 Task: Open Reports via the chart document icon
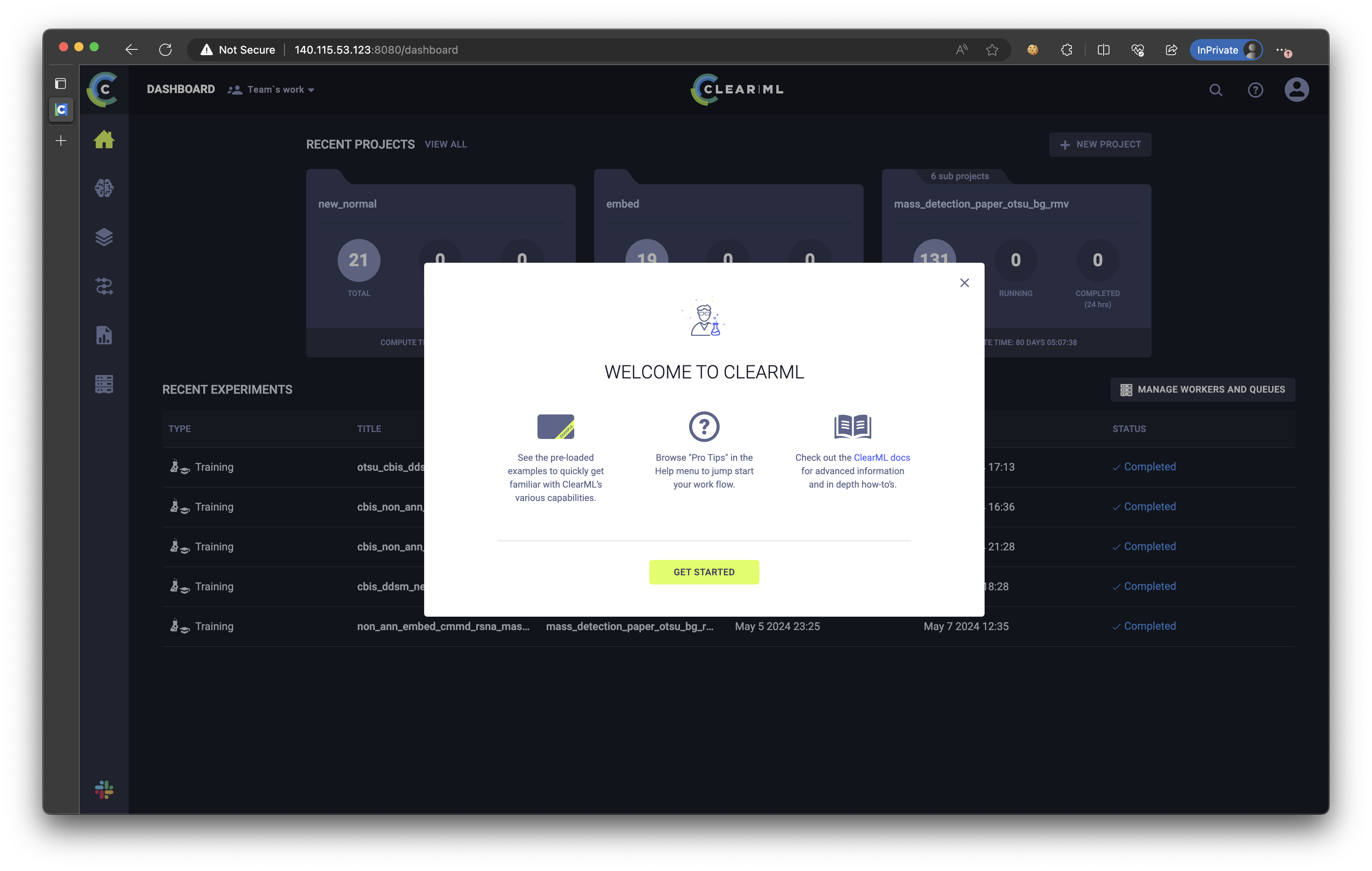click(104, 335)
